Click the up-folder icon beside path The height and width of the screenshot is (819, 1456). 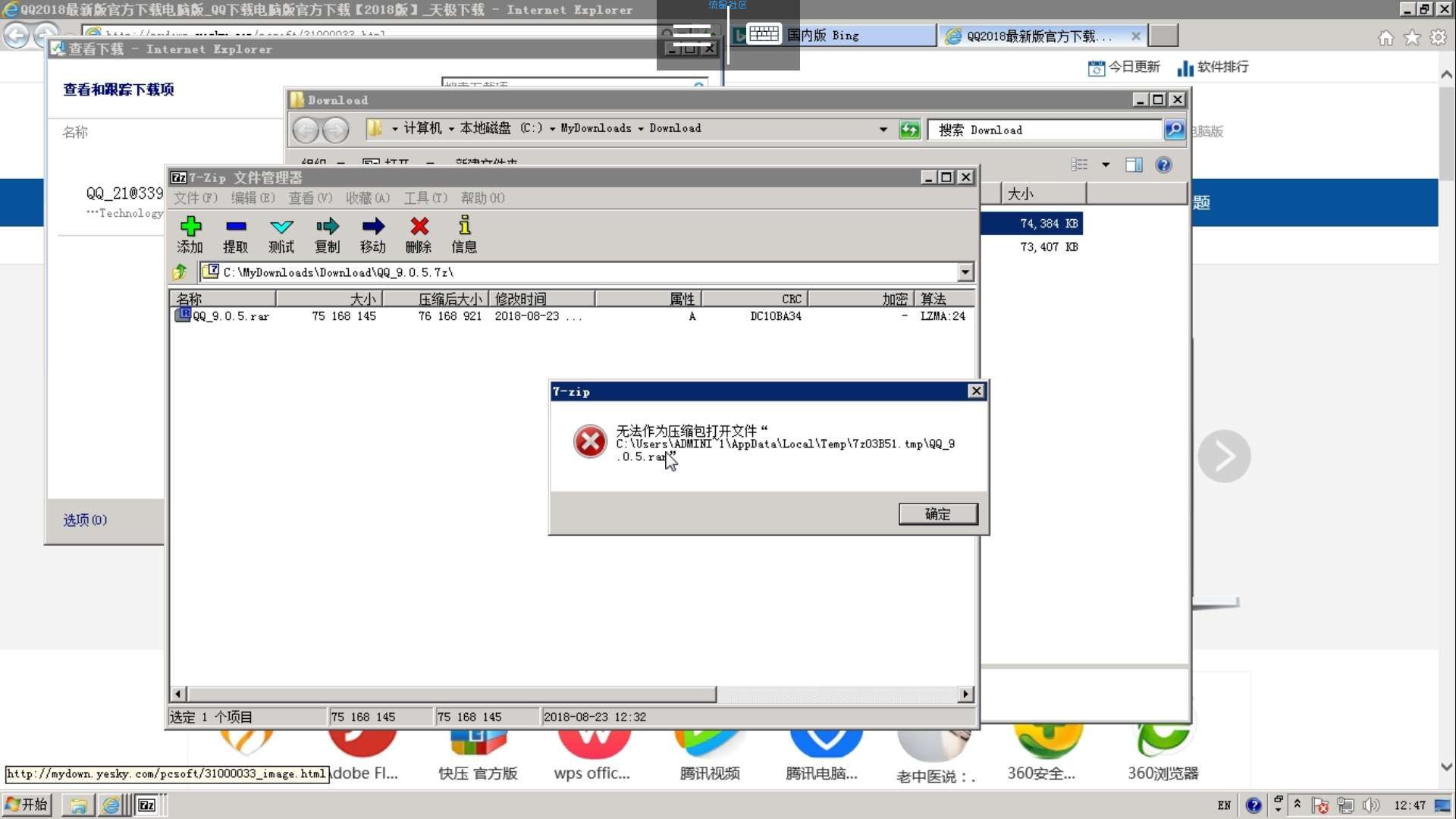(x=180, y=272)
